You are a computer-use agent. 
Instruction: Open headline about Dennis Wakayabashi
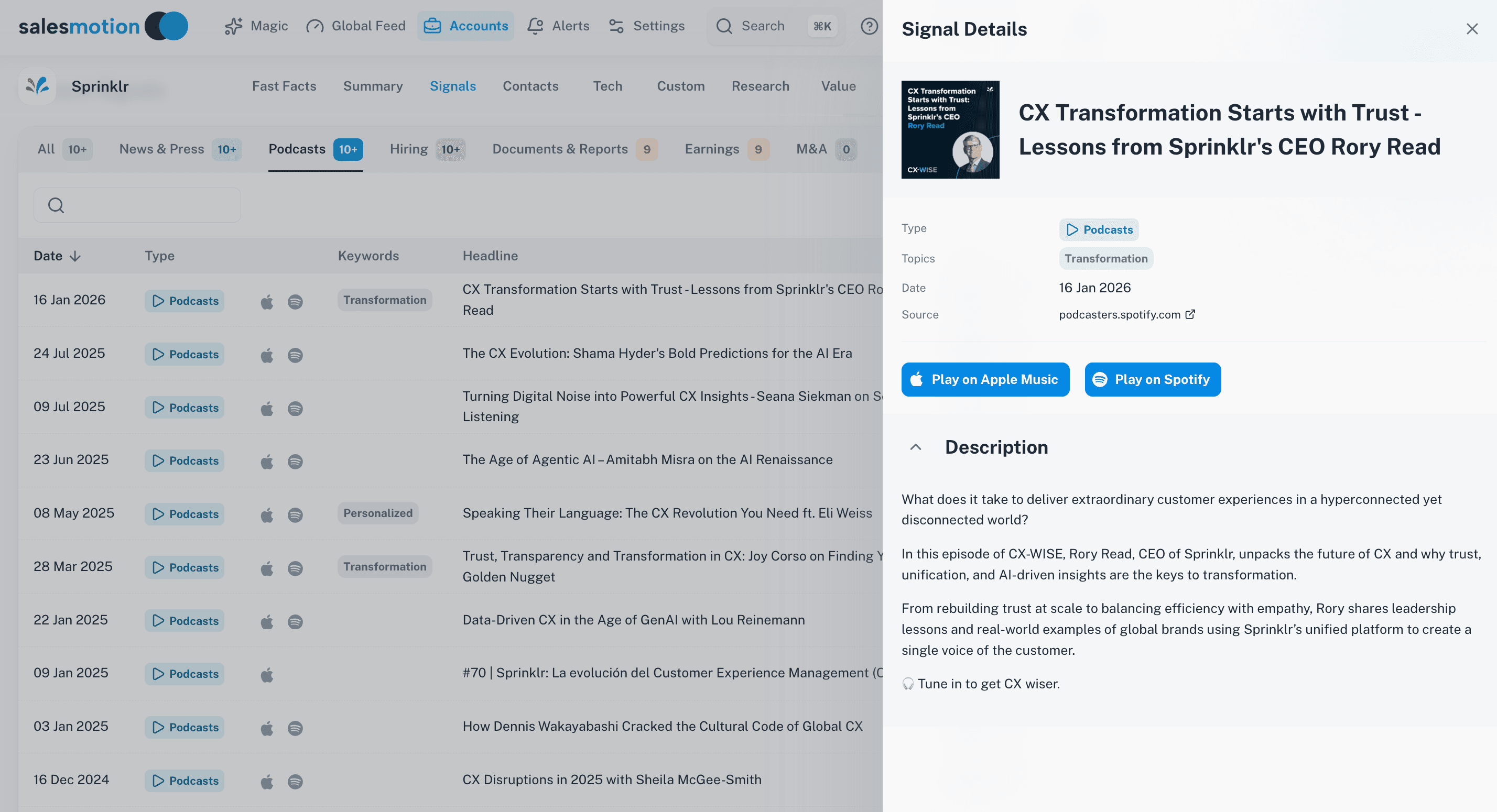click(663, 726)
